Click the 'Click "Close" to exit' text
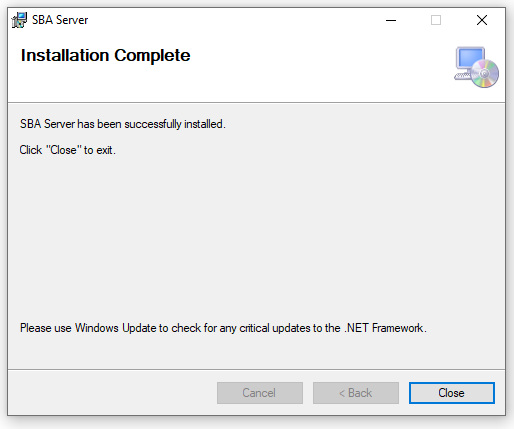This screenshot has width=514, height=429. pyautogui.click(x=67, y=150)
